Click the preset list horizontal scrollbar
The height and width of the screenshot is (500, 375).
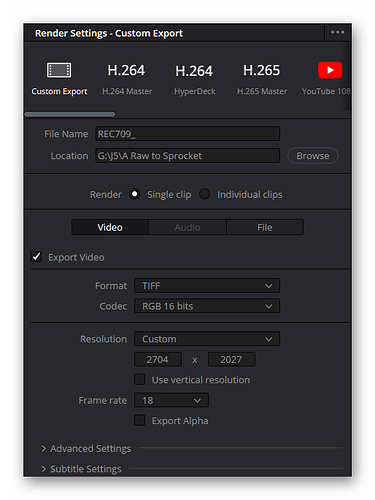click(x=70, y=114)
